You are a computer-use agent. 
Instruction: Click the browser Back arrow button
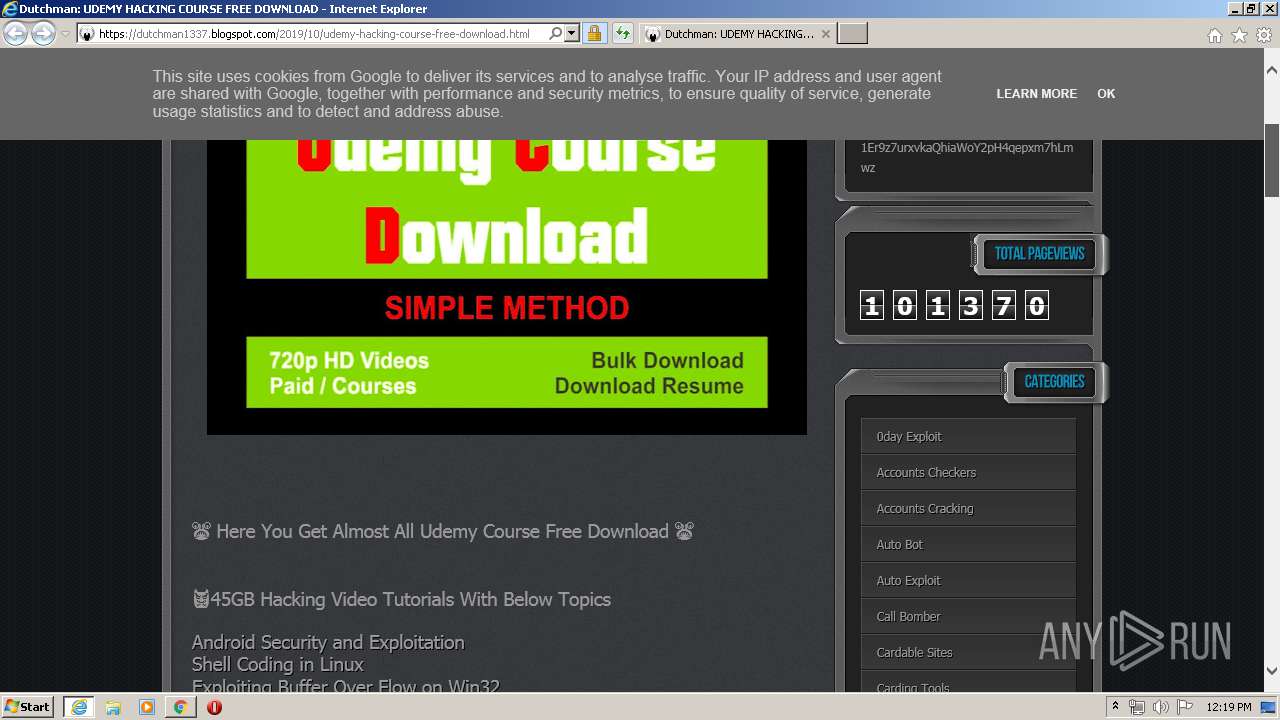16,33
